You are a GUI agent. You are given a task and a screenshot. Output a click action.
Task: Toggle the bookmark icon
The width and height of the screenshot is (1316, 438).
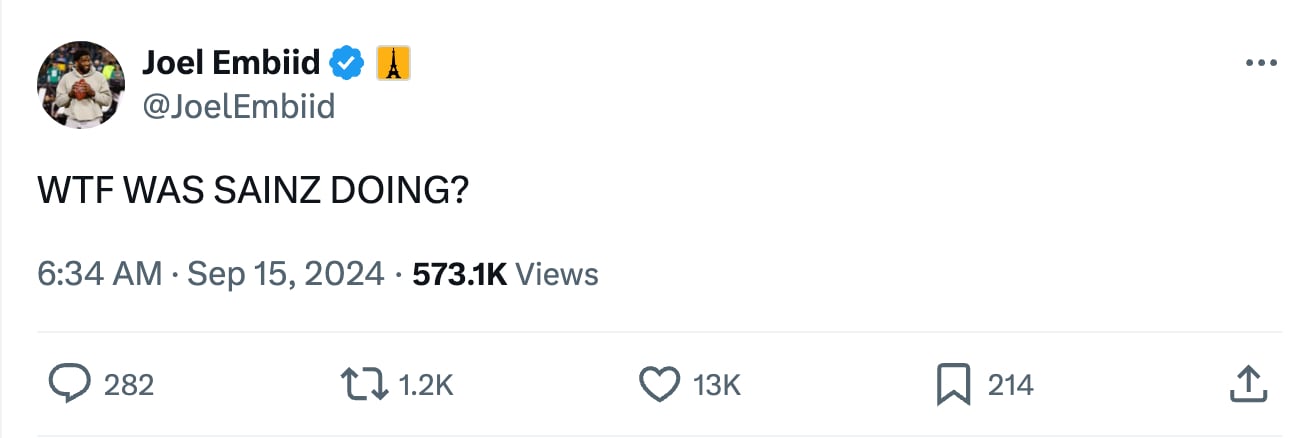click(952, 385)
